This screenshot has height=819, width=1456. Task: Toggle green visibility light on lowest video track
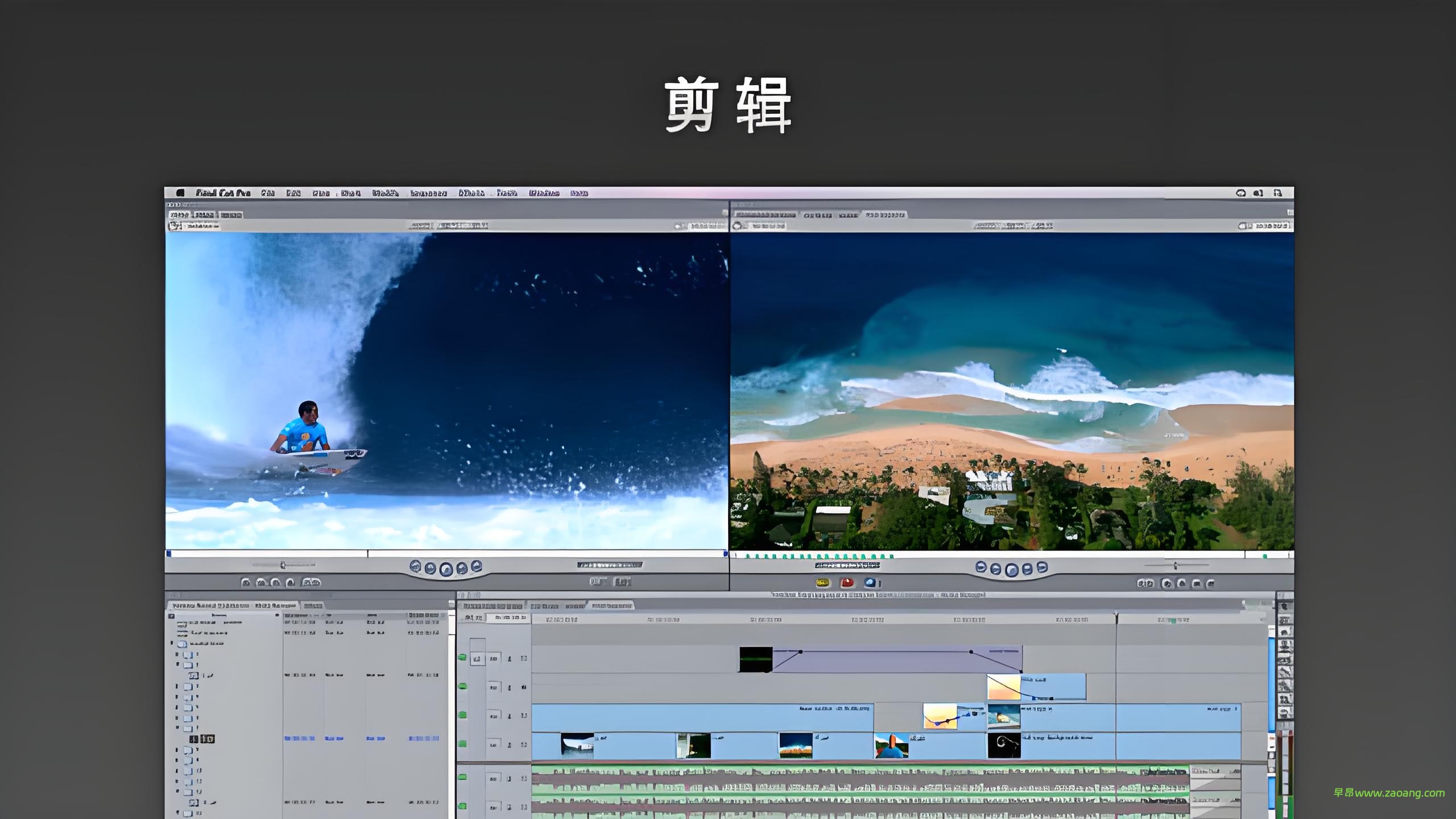point(462,744)
